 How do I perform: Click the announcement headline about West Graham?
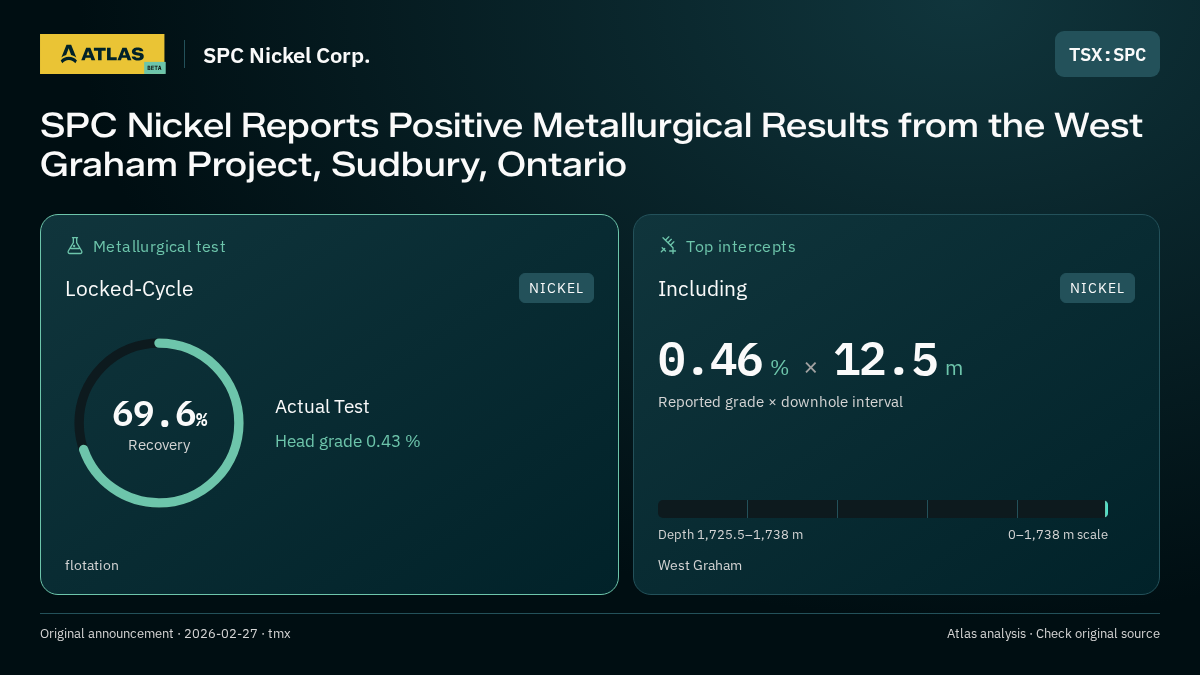click(x=591, y=145)
